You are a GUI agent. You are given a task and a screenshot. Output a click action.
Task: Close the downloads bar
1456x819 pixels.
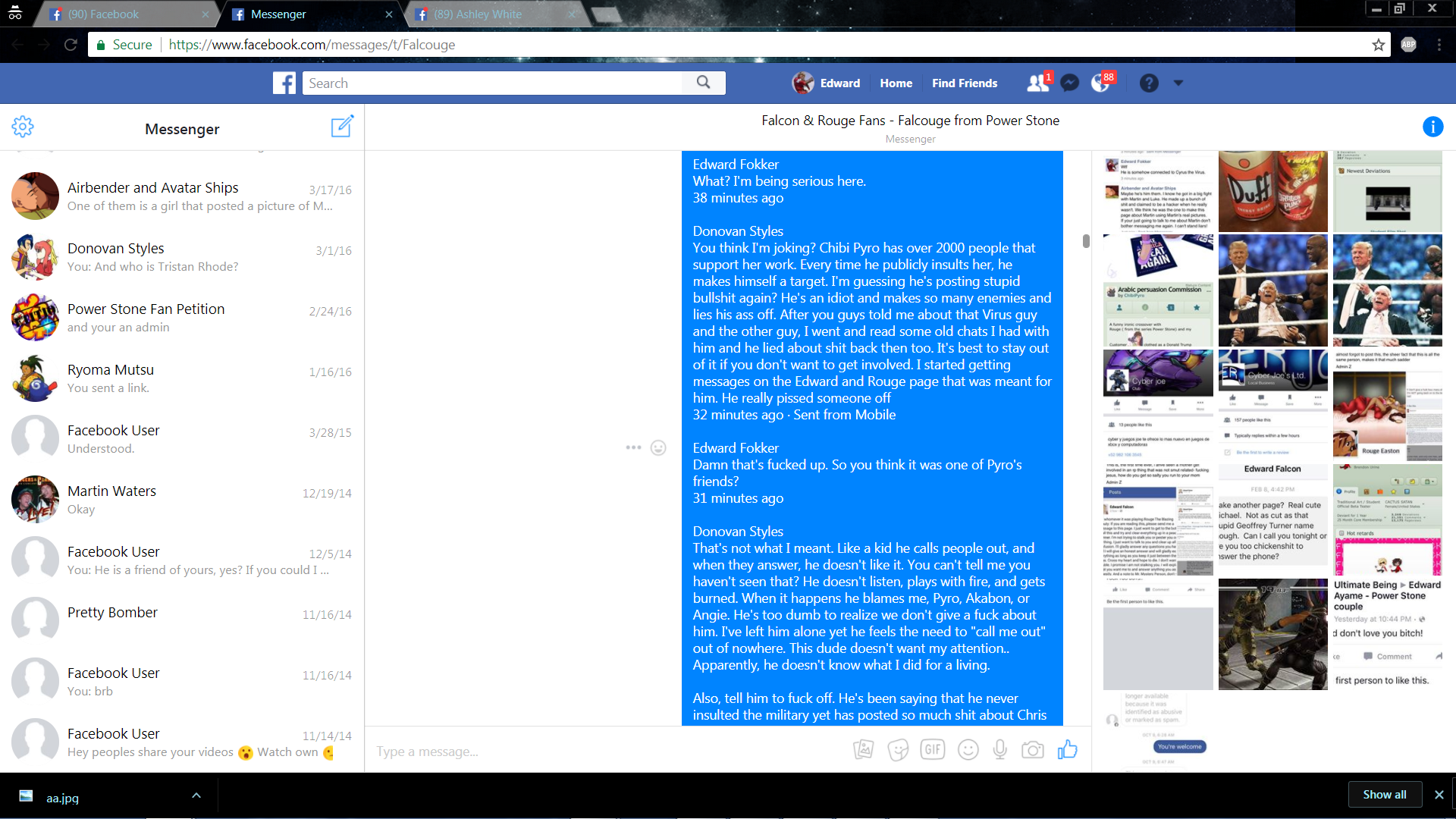[1439, 794]
